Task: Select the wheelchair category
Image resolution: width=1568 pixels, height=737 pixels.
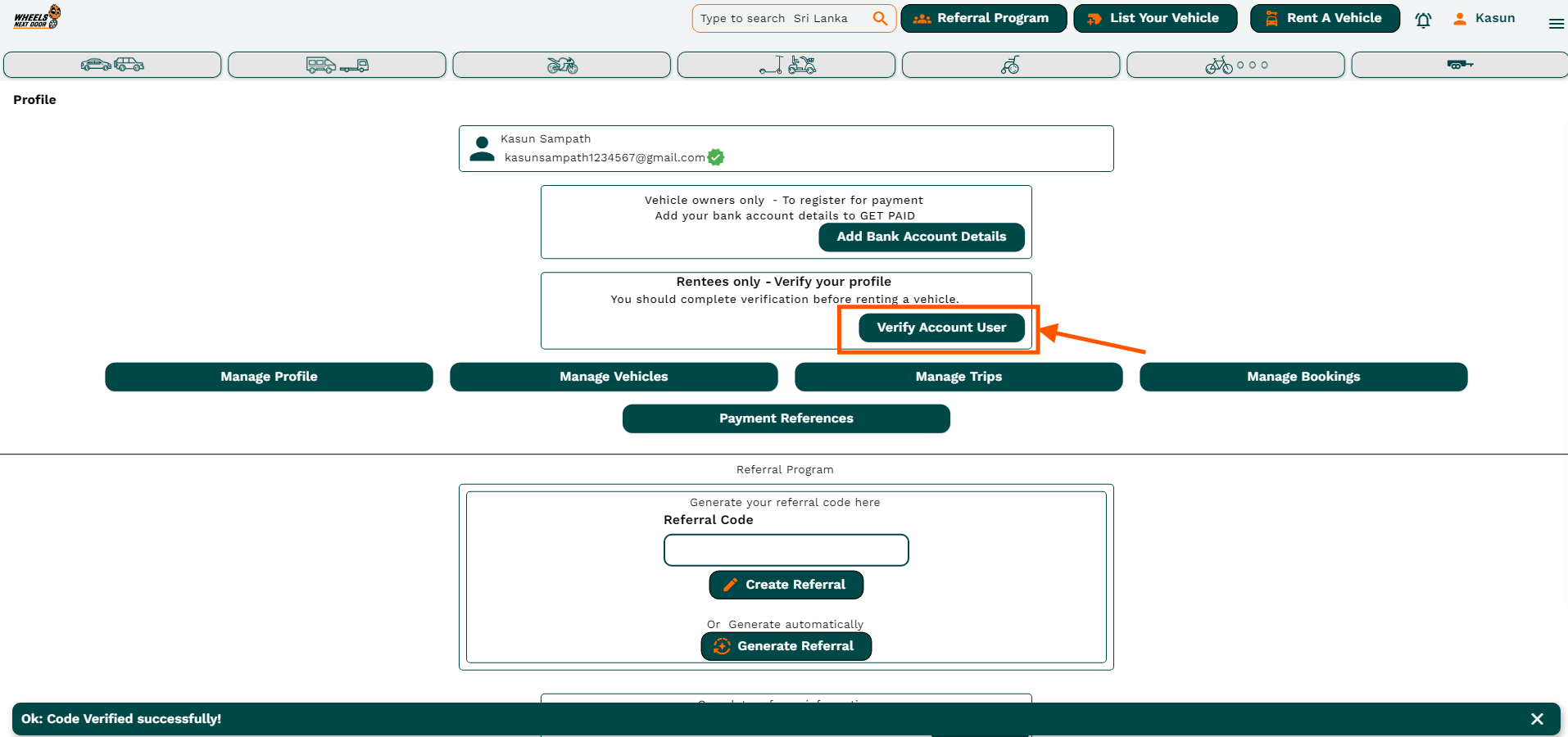Action: pyautogui.click(x=1011, y=65)
